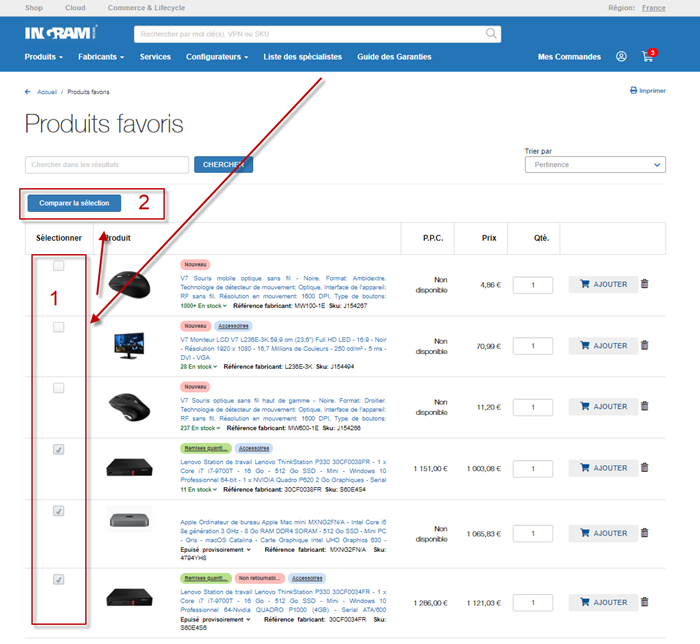Click Chercher dans les résultats field
The height and width of the screenshot is (644, 700).
(x=107, y=165)
